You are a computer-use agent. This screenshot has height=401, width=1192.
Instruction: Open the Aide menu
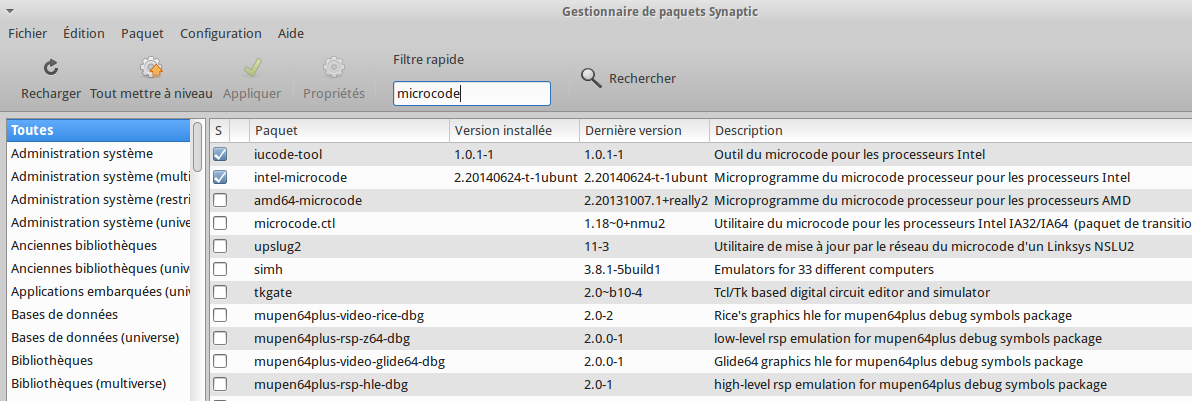coord(290,33)
